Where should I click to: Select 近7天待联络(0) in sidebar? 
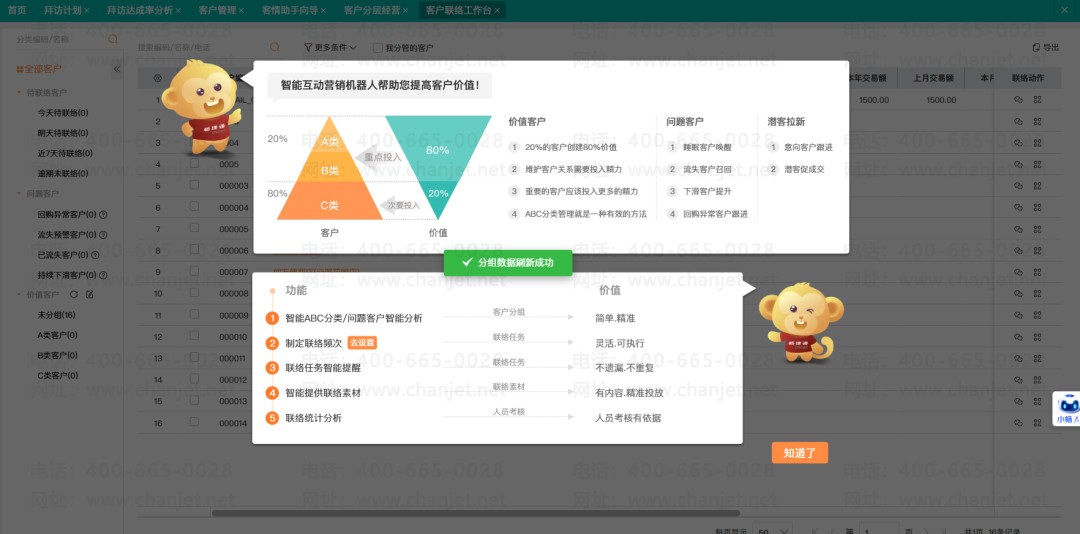[x=65, y=153]
